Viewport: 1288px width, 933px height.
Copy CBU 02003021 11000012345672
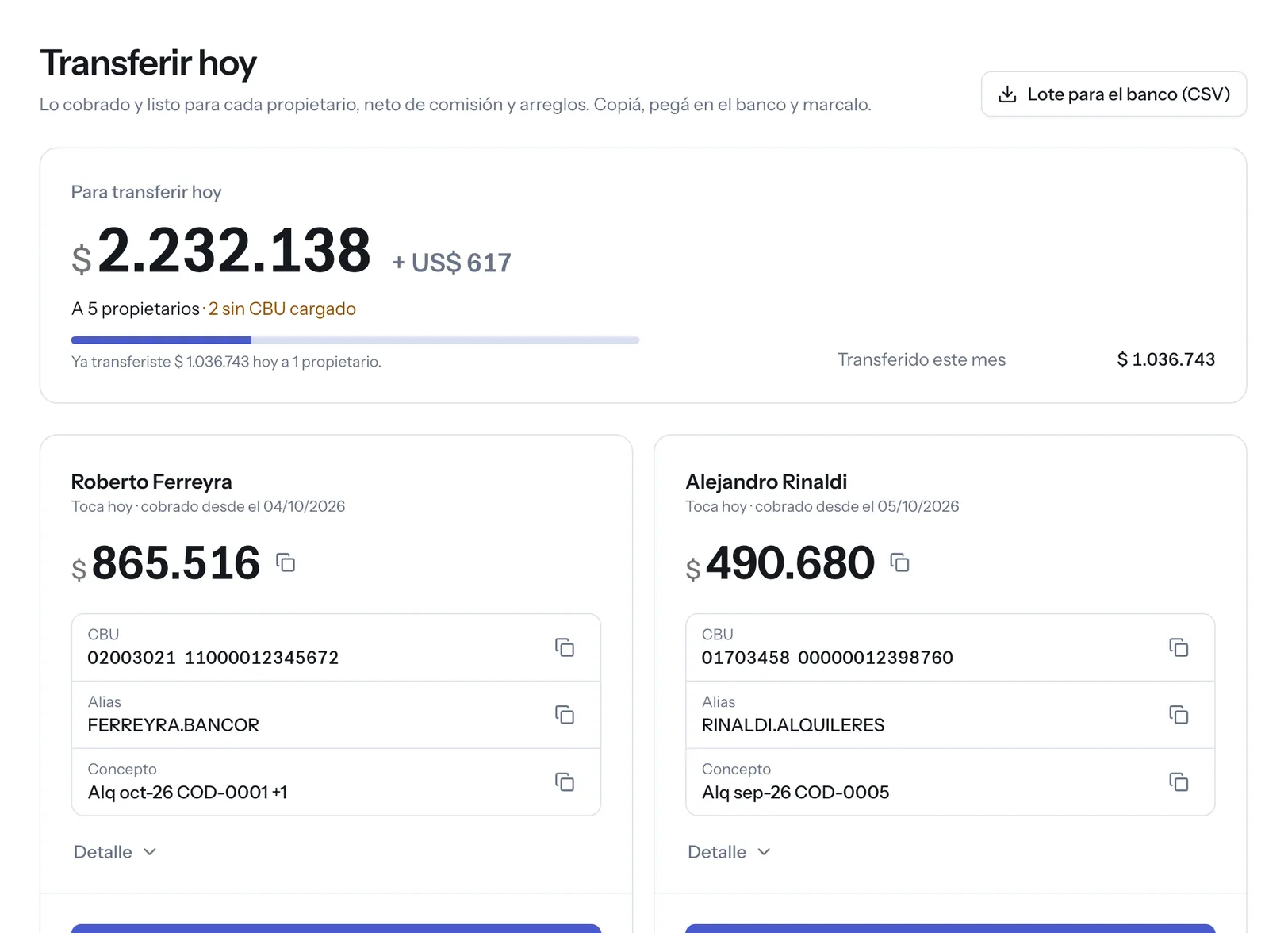click(x=565, y=647)
